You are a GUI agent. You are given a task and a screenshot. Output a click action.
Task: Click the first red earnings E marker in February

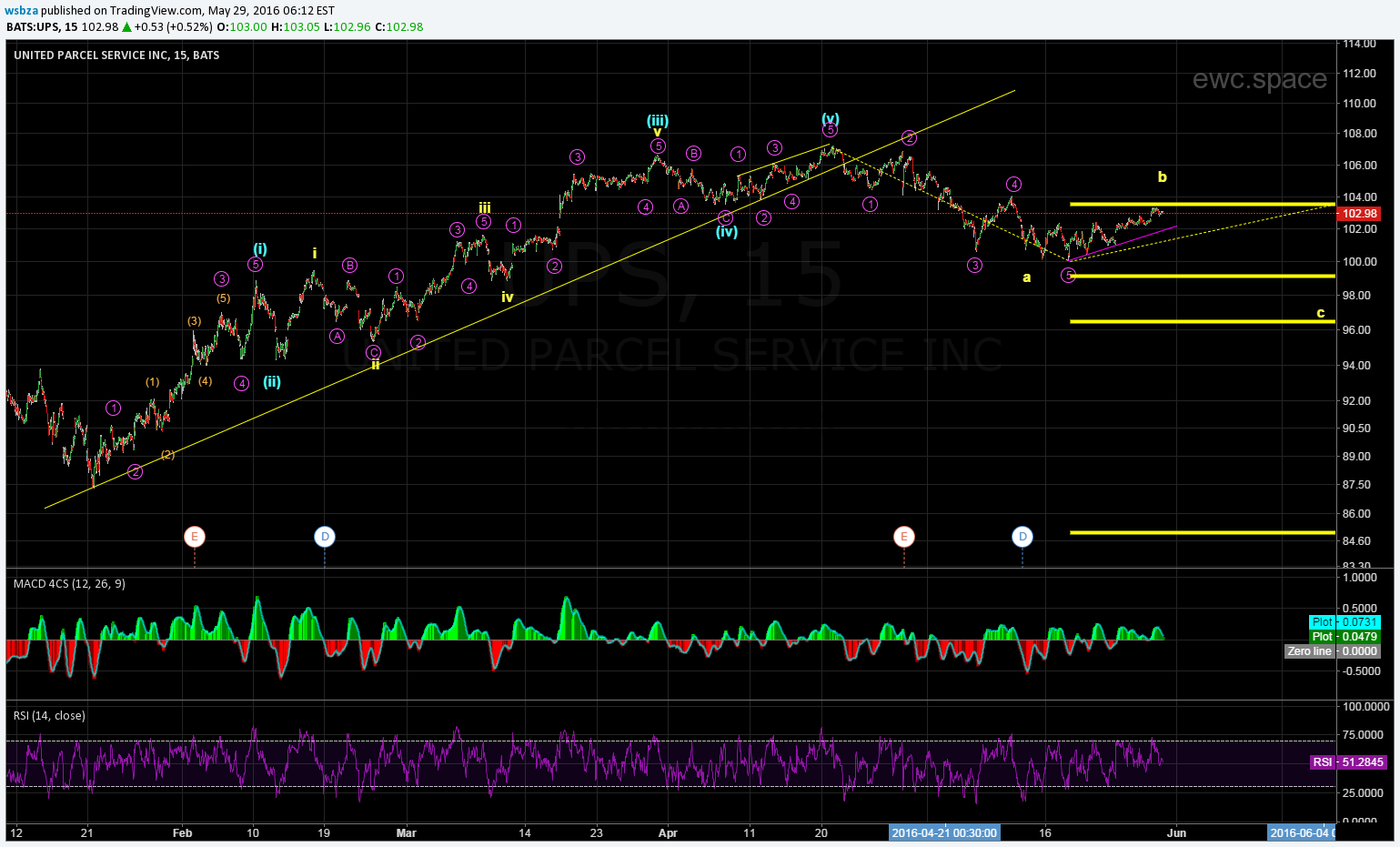tap(194, 537)
